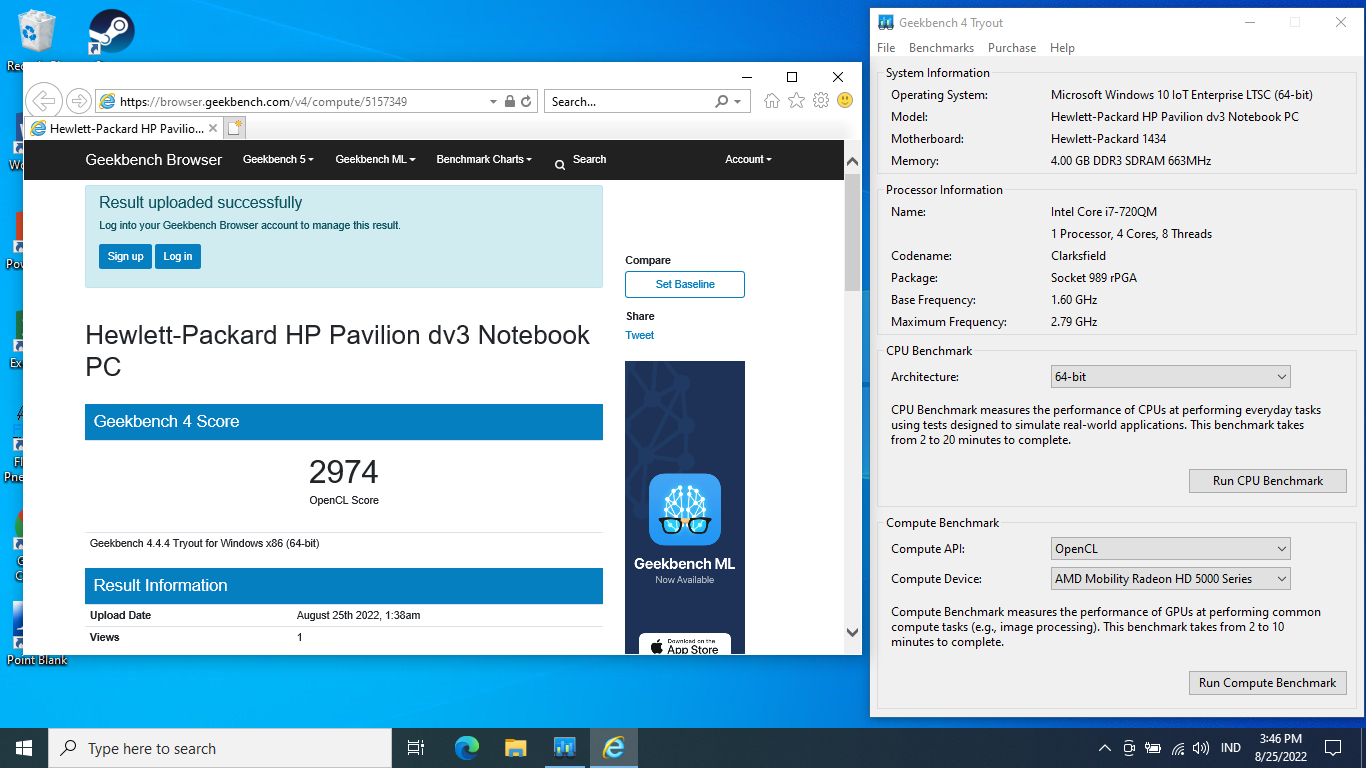Open the network Wi-Fi tray icon

pos(1177,748)
